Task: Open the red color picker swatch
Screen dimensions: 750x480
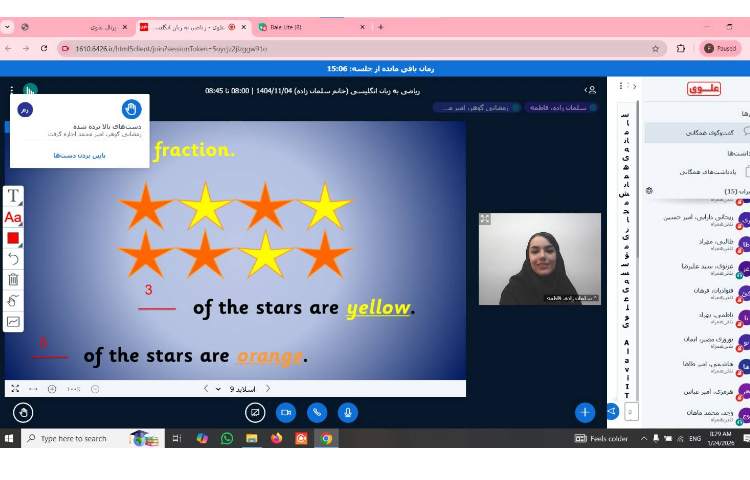Action: tap(13, 238)
